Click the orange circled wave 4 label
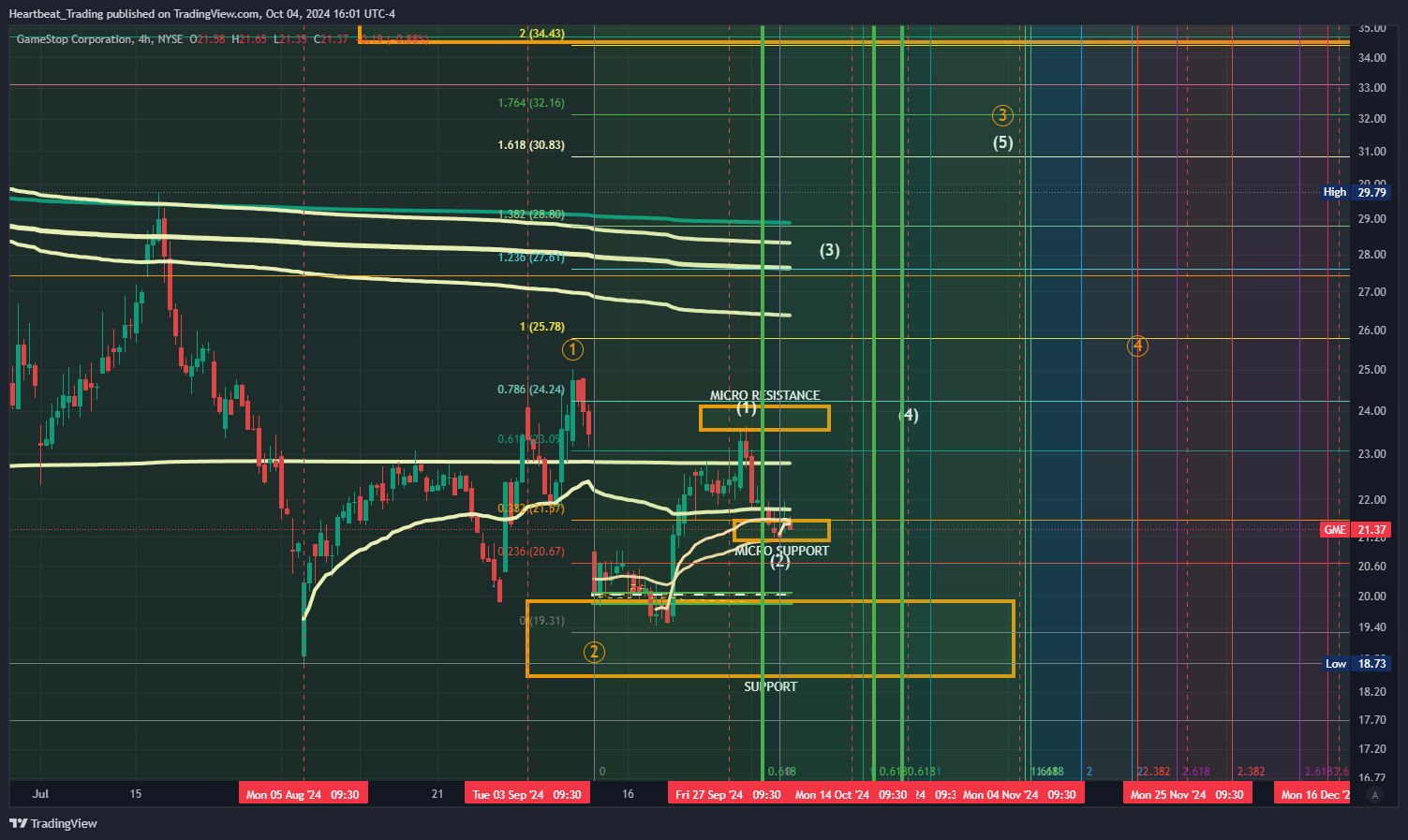The height and width of the screenshot is (840, 1408). pyautogui.click(x=1137, y=346)
